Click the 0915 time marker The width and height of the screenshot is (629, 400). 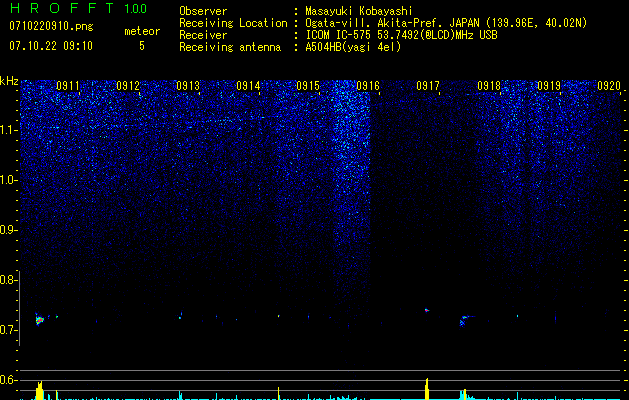click(x=308, y=86)
